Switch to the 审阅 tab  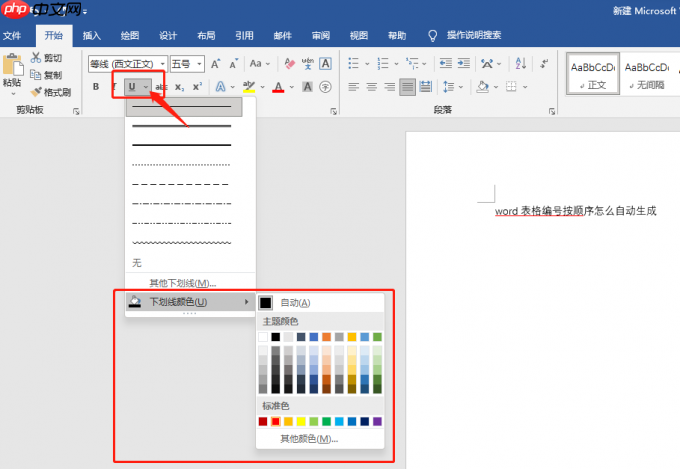coord(321,36)
